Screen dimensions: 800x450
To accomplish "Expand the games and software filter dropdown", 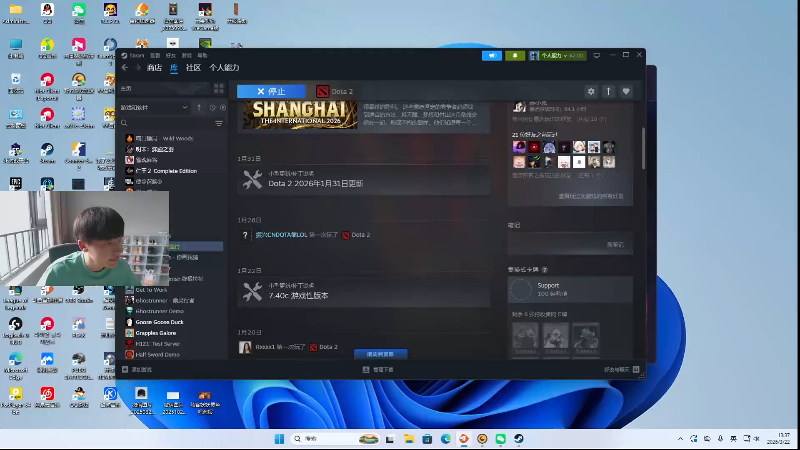I will 154,108.
